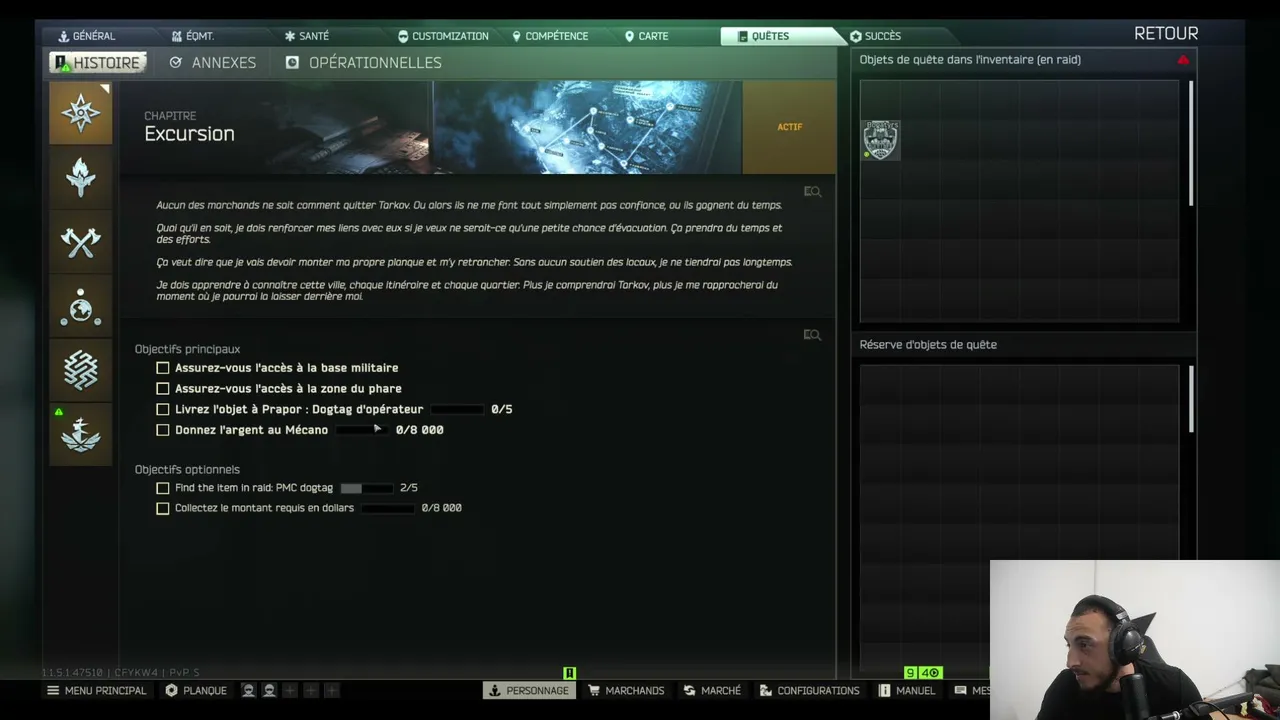Tick 'Donnez l'argent au Mécano' checkbox
The height and width of the screenshot is (720, 1280).
(x=163, y=430)
